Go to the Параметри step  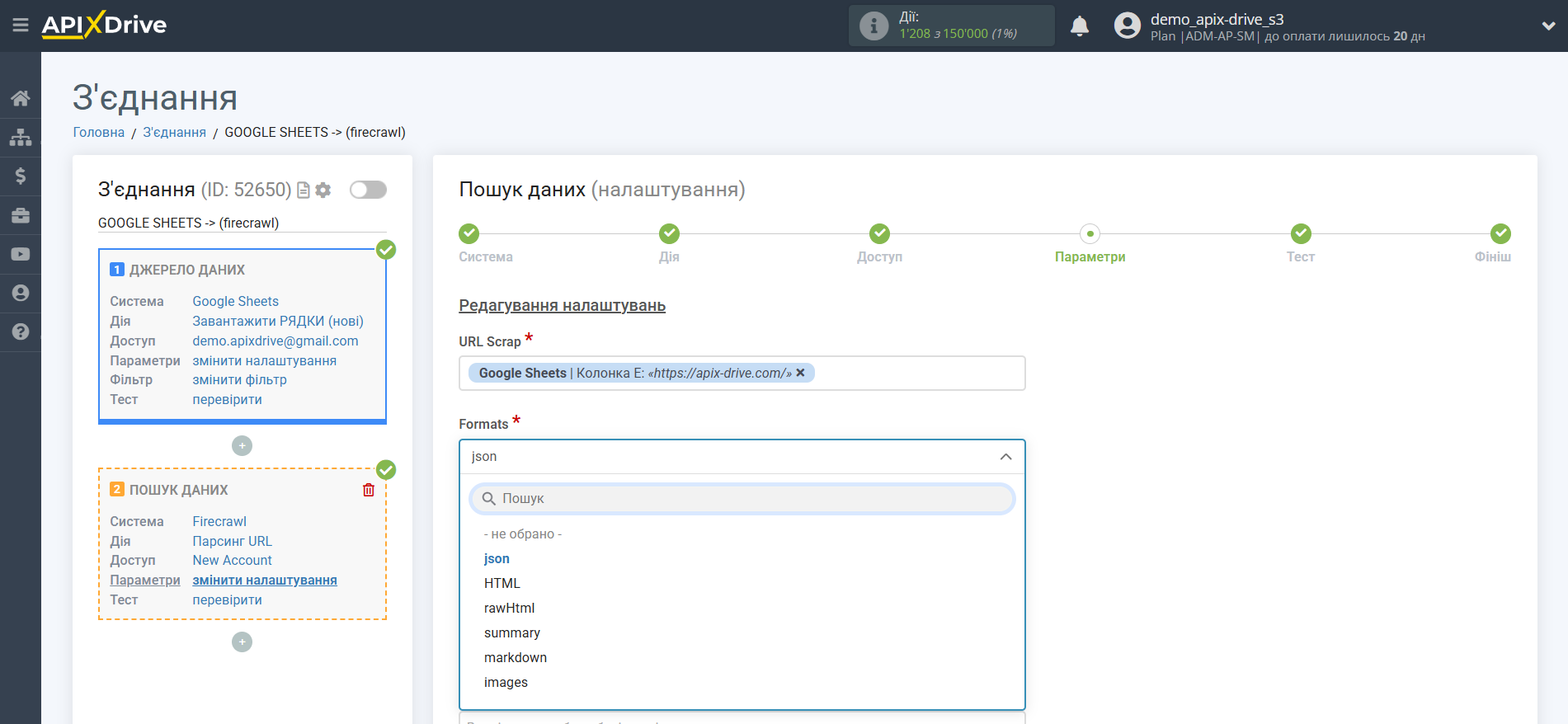click(1090, 234)
